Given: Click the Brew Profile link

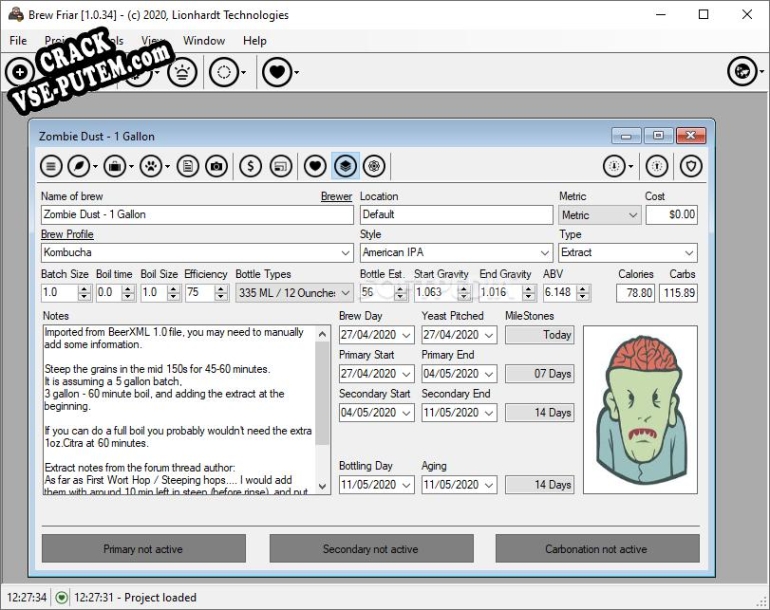Looking at the screenshot, I should click(67, 234).
